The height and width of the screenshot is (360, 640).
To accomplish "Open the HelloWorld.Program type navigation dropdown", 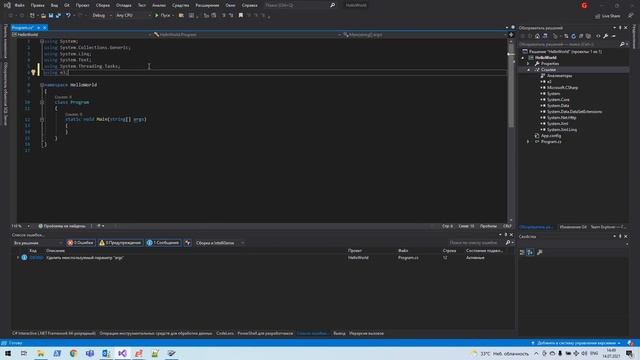I will (247, 35).
